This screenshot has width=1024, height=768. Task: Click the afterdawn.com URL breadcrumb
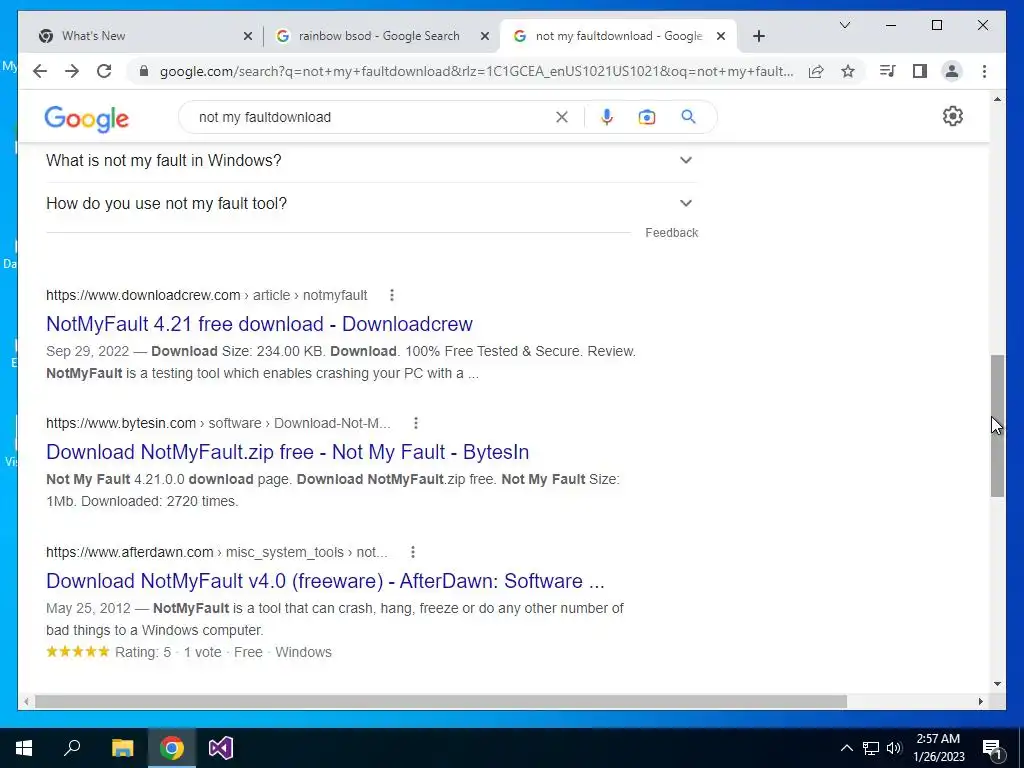point(216,552)
